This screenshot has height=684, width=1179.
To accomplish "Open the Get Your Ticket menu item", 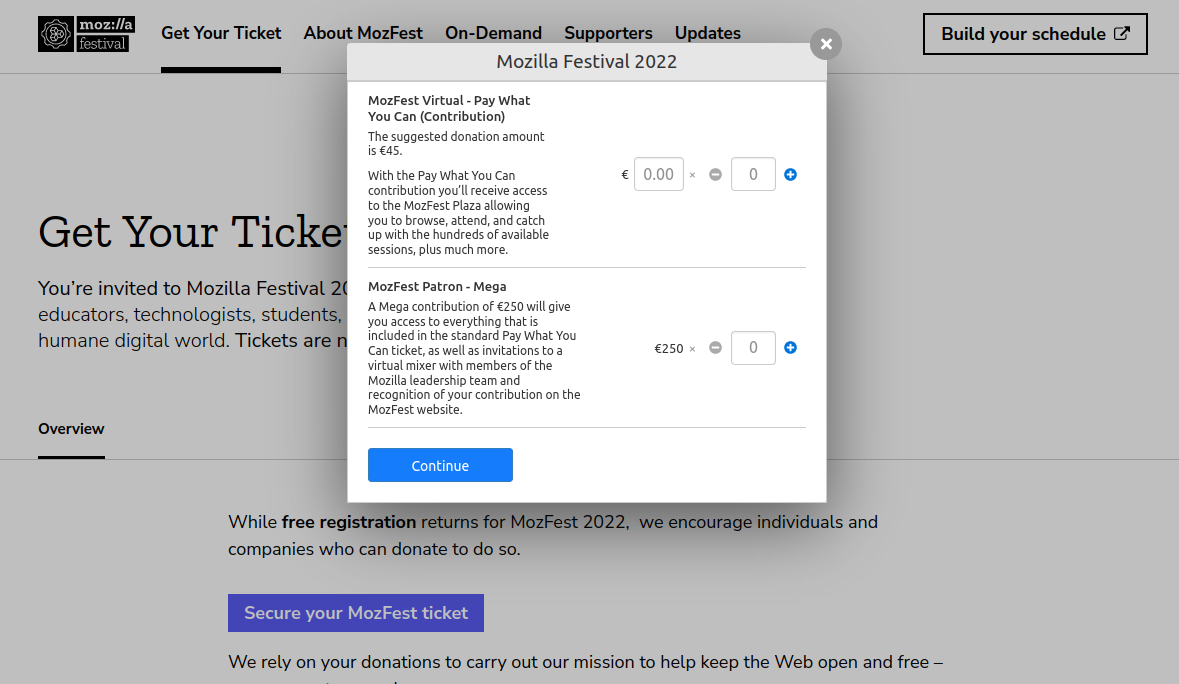I will pyautogui.click(x=221, y=33).
